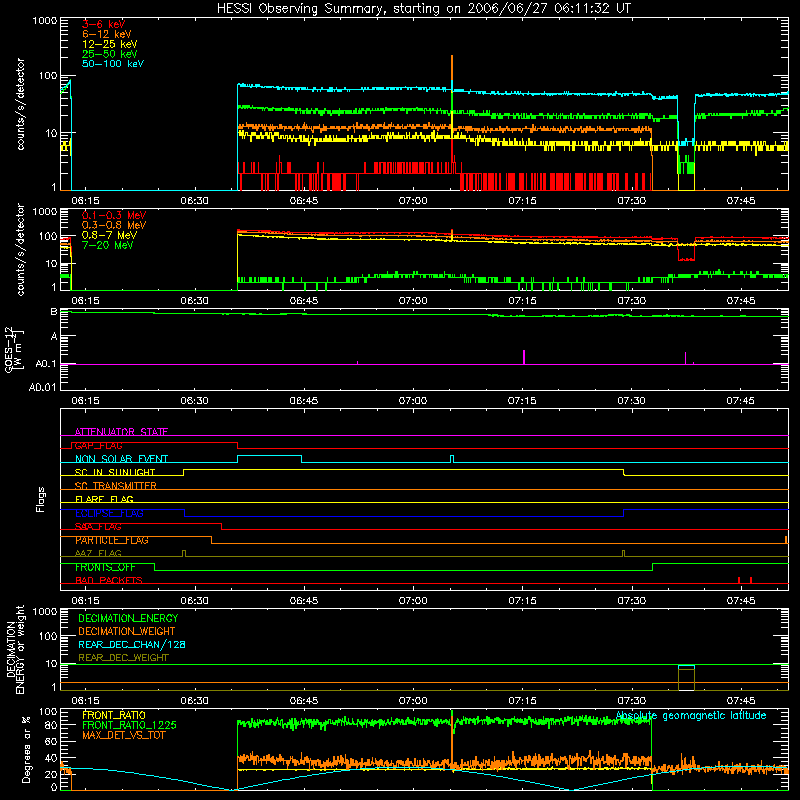This screenshot has width=800, height=800.
Task: Click the REAR_DEC_WEIGHT legend label
Action: click(x=123, y=658)
